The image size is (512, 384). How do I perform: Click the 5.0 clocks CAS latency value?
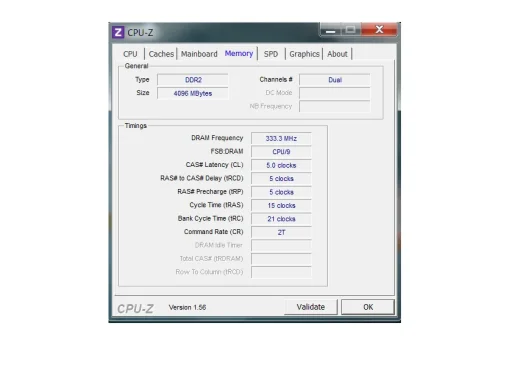click(281, 165)
